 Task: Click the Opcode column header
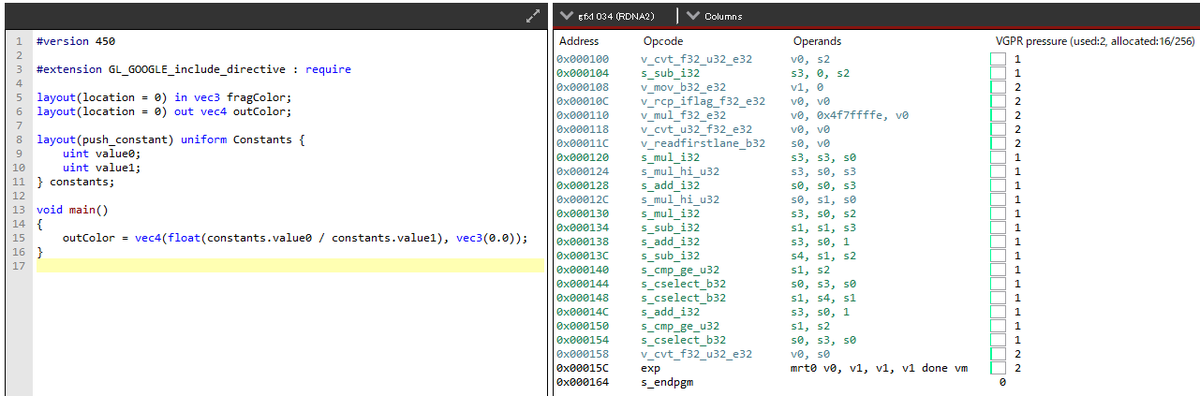coord(663,42)
